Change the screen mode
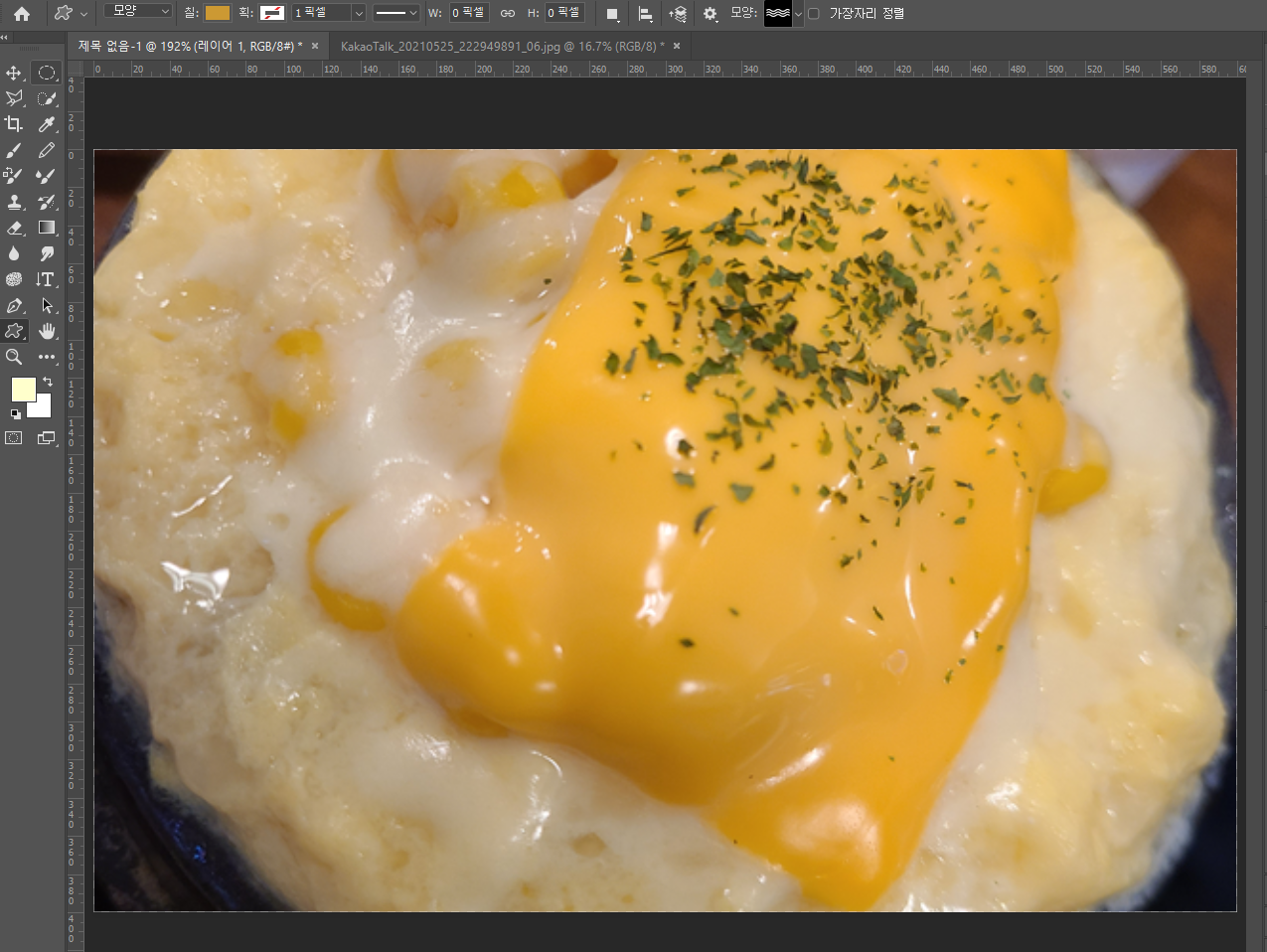This screenshot has height=952, width=1267. pyautogui.click(x=47, y=437)
